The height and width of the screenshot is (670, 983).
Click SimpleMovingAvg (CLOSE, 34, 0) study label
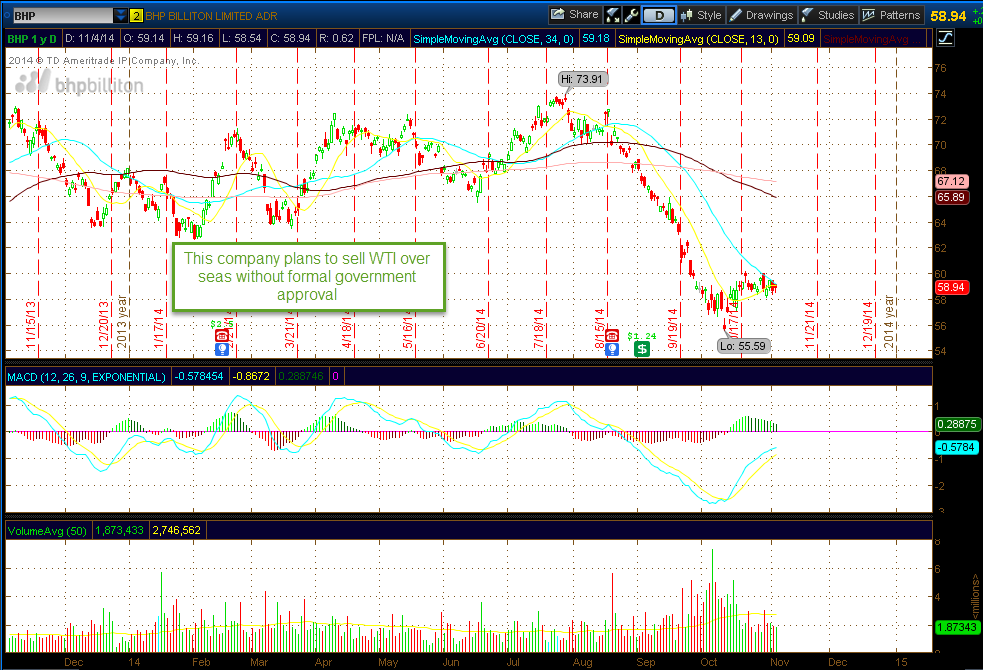493,39
